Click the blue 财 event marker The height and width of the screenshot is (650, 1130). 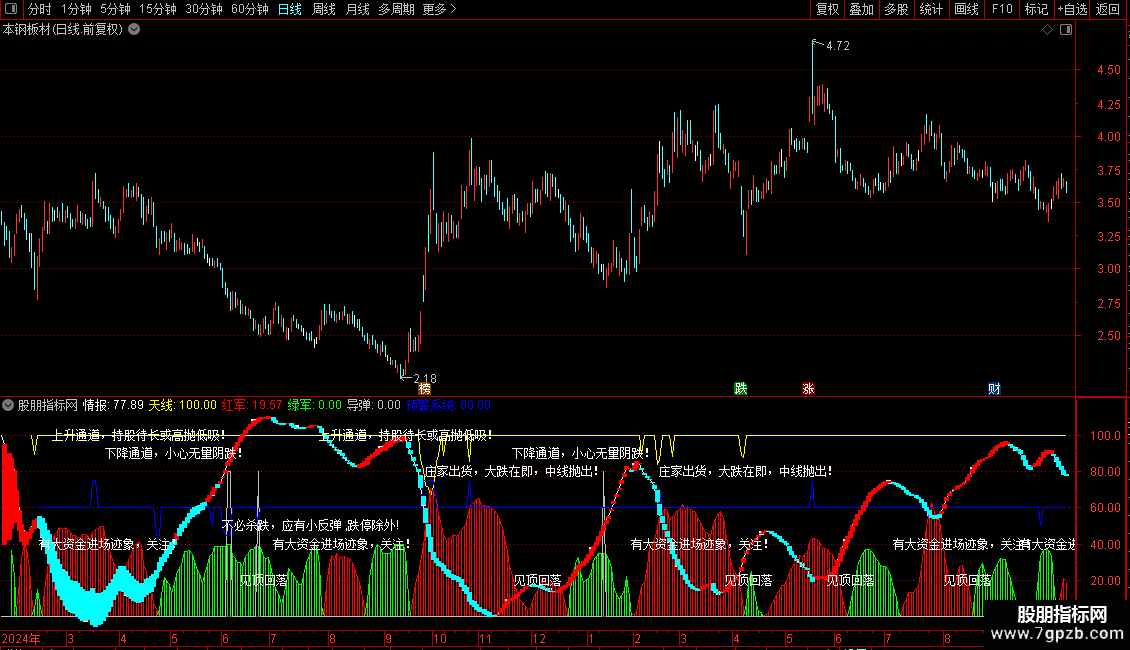(994, 388)
